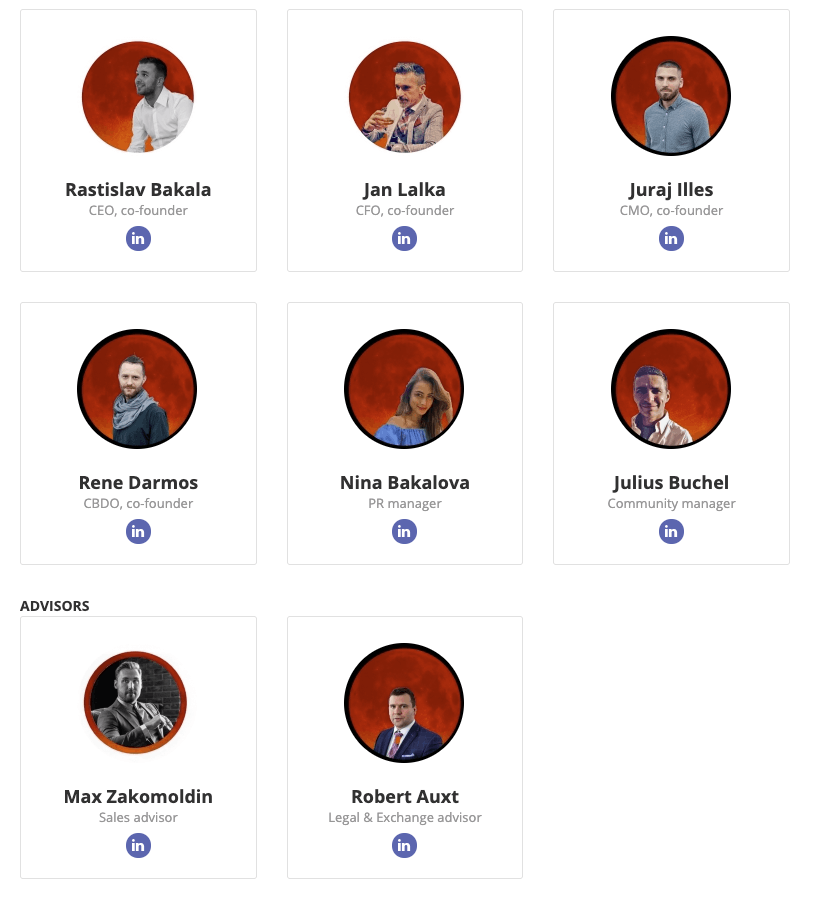
Task: Select Julius Buchel's avatar image
Action: pos(671,389)
